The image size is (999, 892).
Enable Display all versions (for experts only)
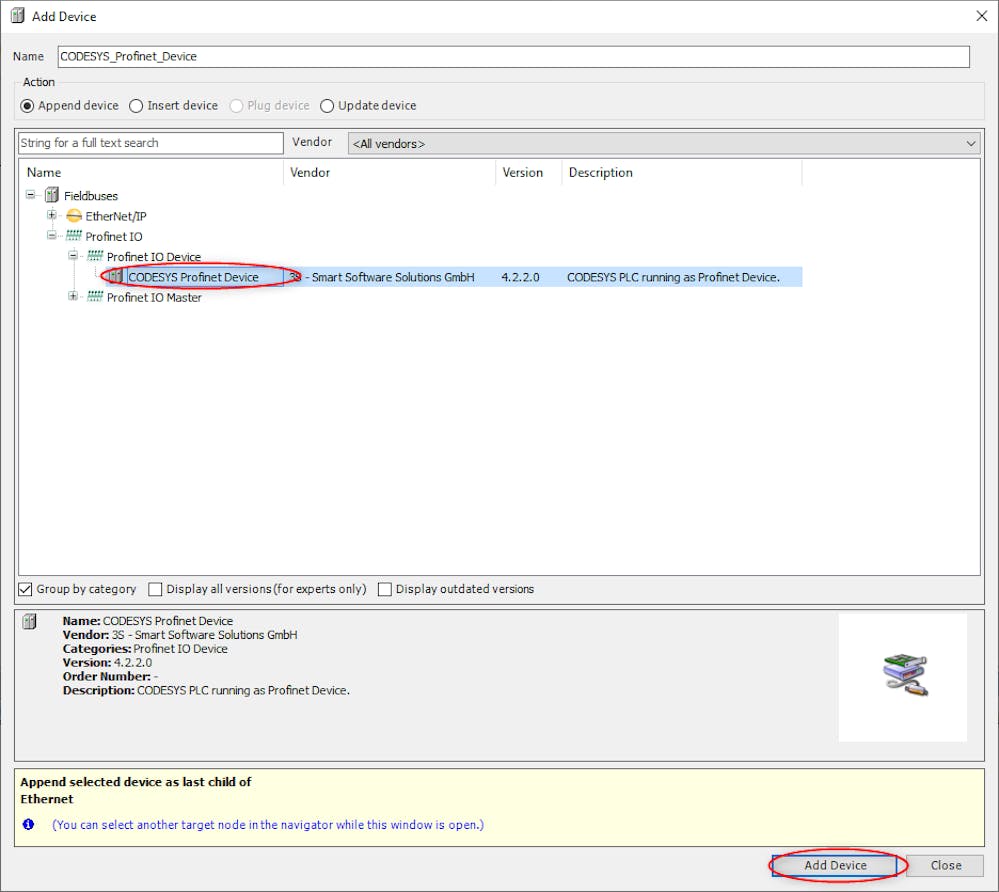pyautogui.click(x=155, y=589)
